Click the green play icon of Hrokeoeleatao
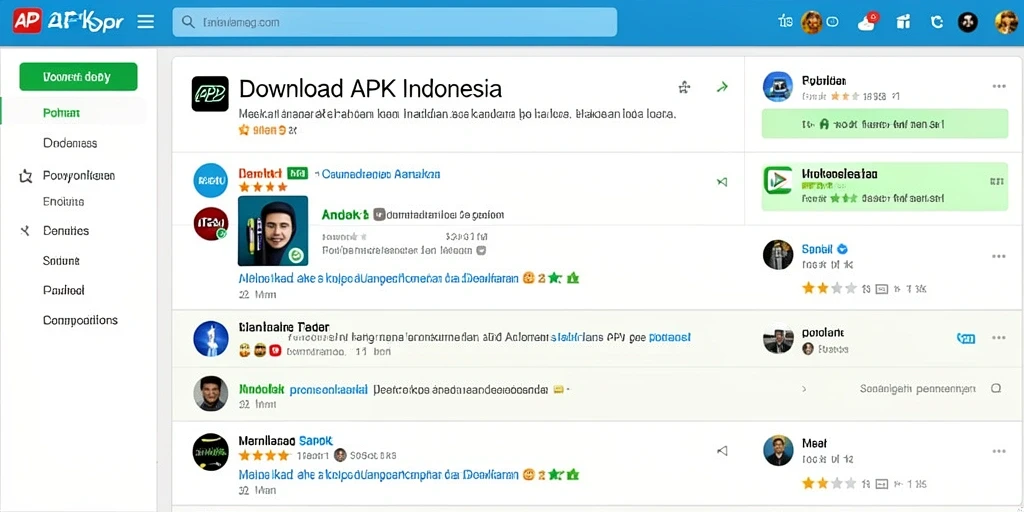 pyautogui.click(x=778, y=180)
